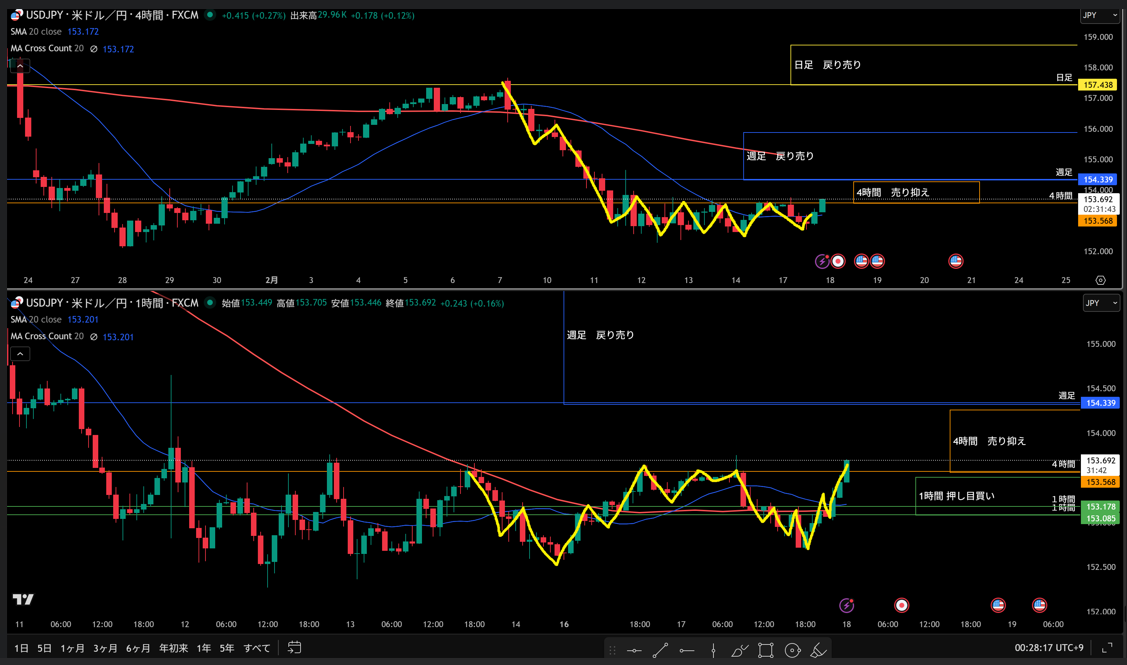The image size is (1127, 665).
Task: Collapse the indicator legend on the 1-hour chart
Action: click(20, 354)
